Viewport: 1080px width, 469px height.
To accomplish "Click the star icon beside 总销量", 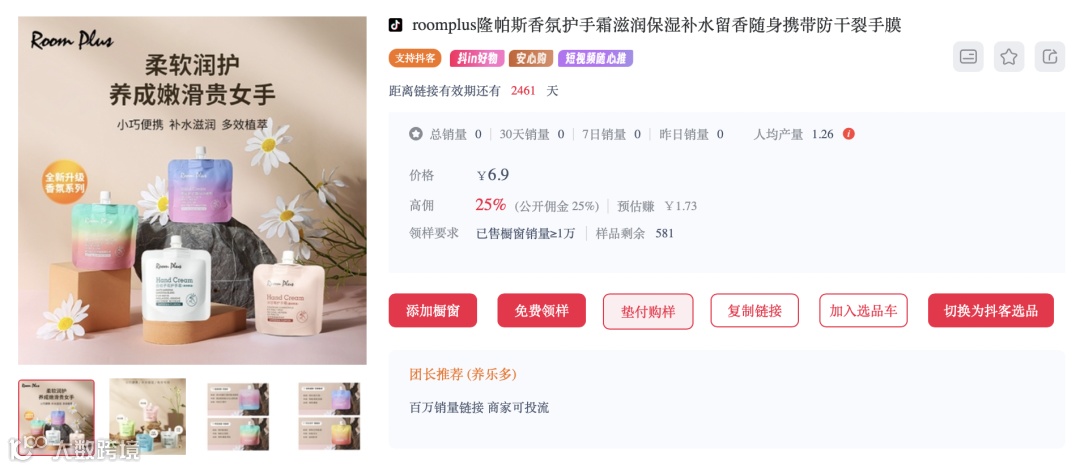I will pyautogui.click(x=415, y=134).
